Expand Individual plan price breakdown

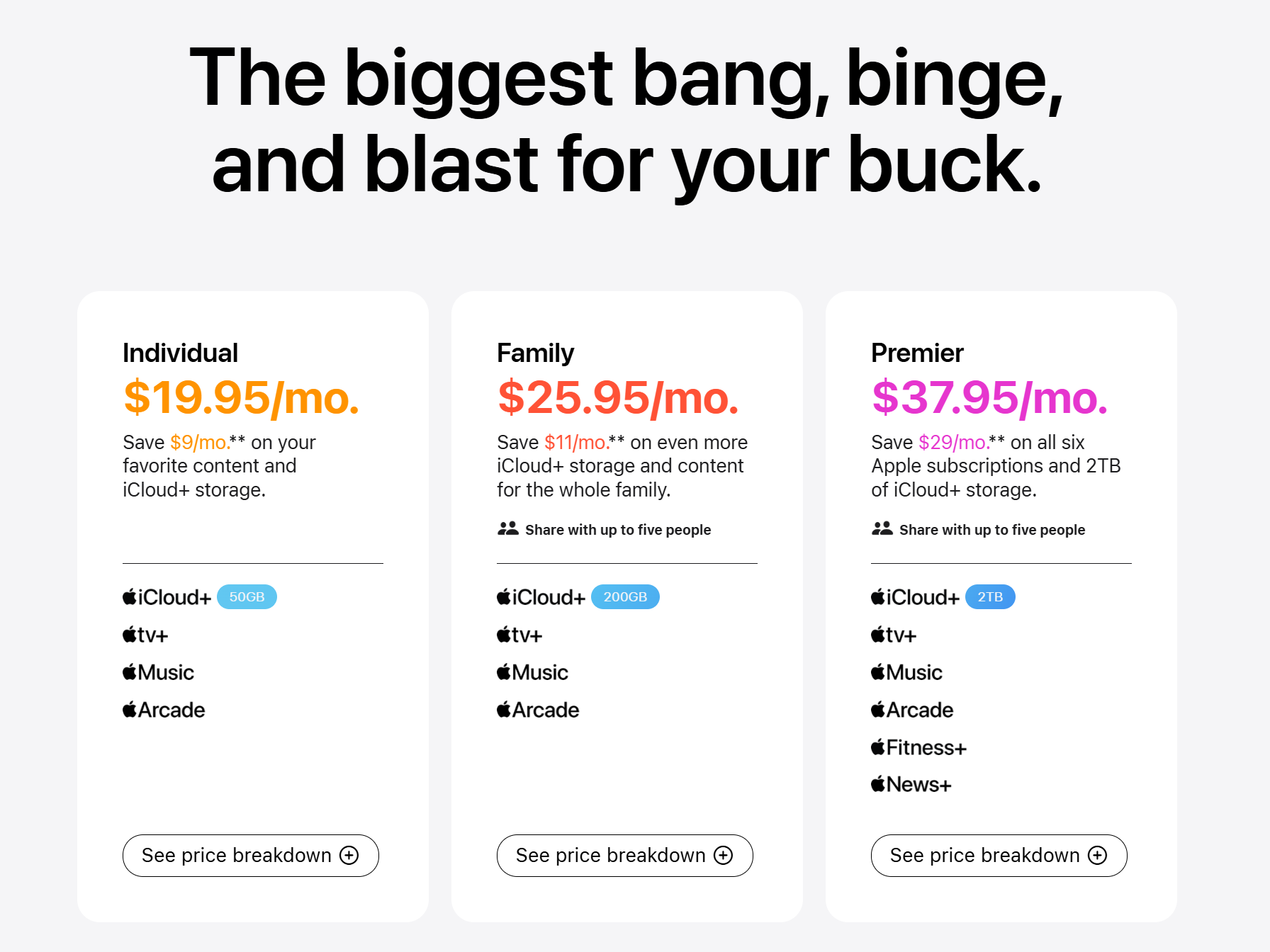click(250, 855)
